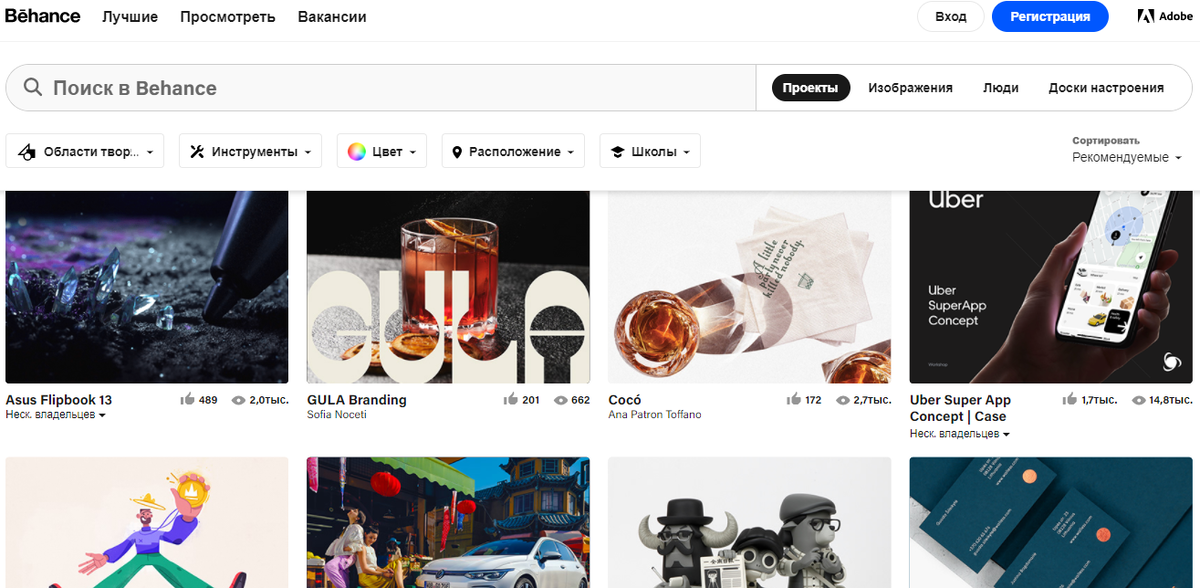
Task: Open the gray toy figures thumbnail
Action: 749,523
